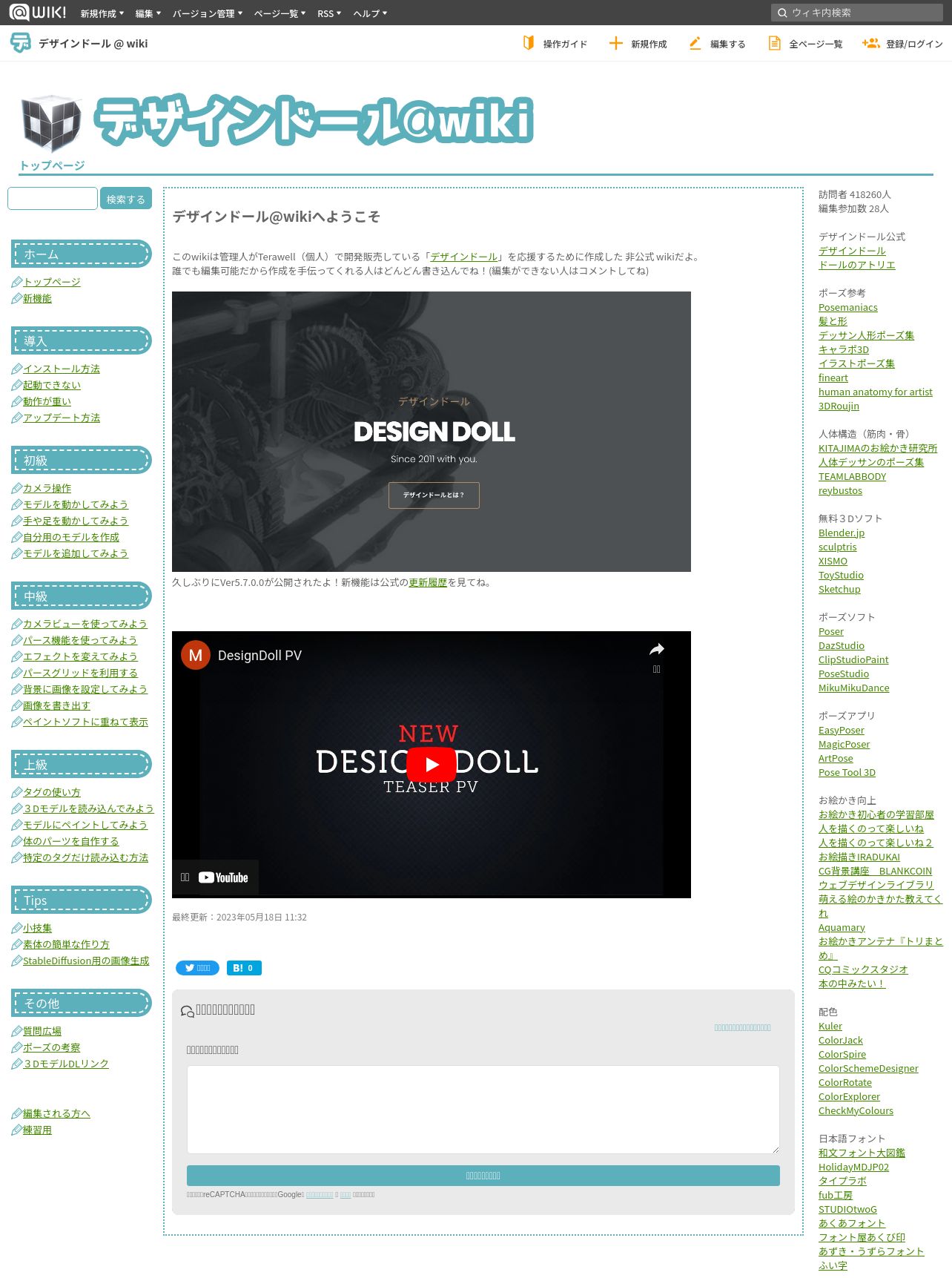Open the YouTube logo on the video player
Screen dimensions: 952x1278
(223, 877)
